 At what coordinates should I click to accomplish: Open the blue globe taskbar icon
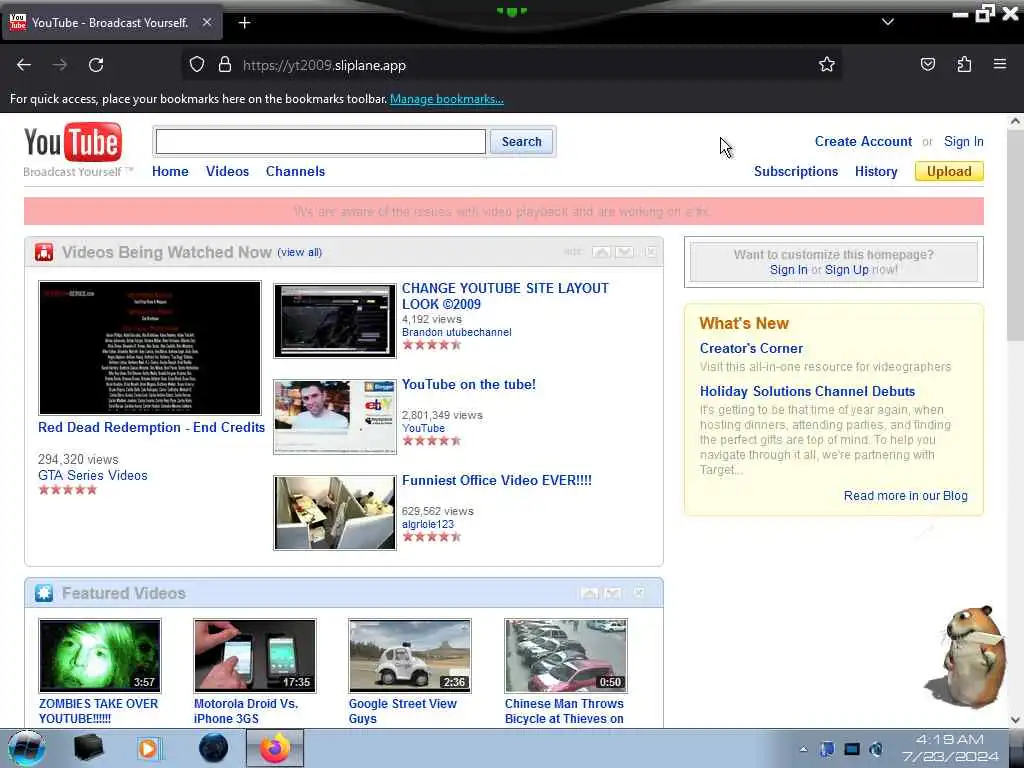[214, 748]
